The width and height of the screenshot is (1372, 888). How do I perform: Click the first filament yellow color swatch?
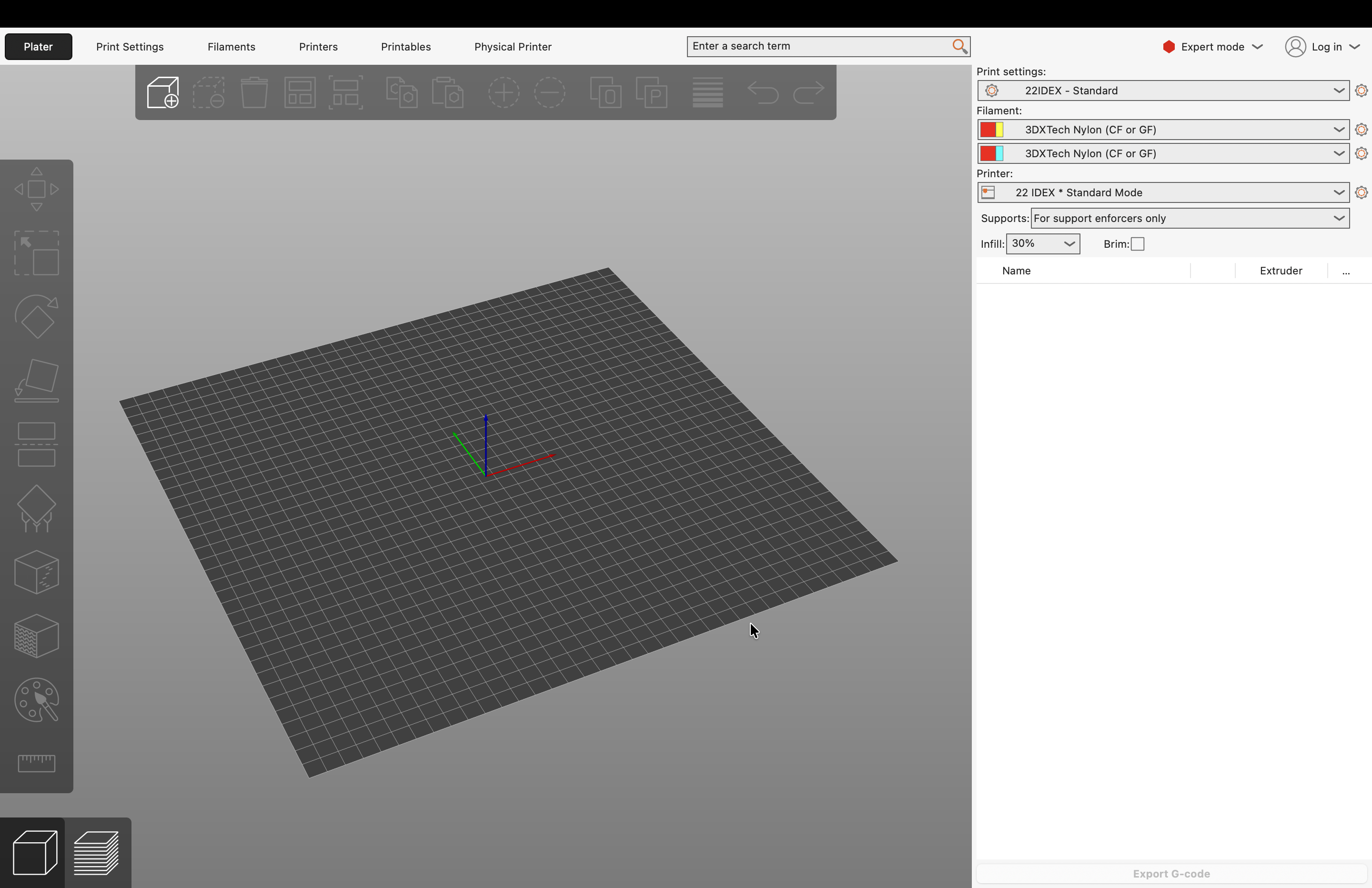point(999,130)
